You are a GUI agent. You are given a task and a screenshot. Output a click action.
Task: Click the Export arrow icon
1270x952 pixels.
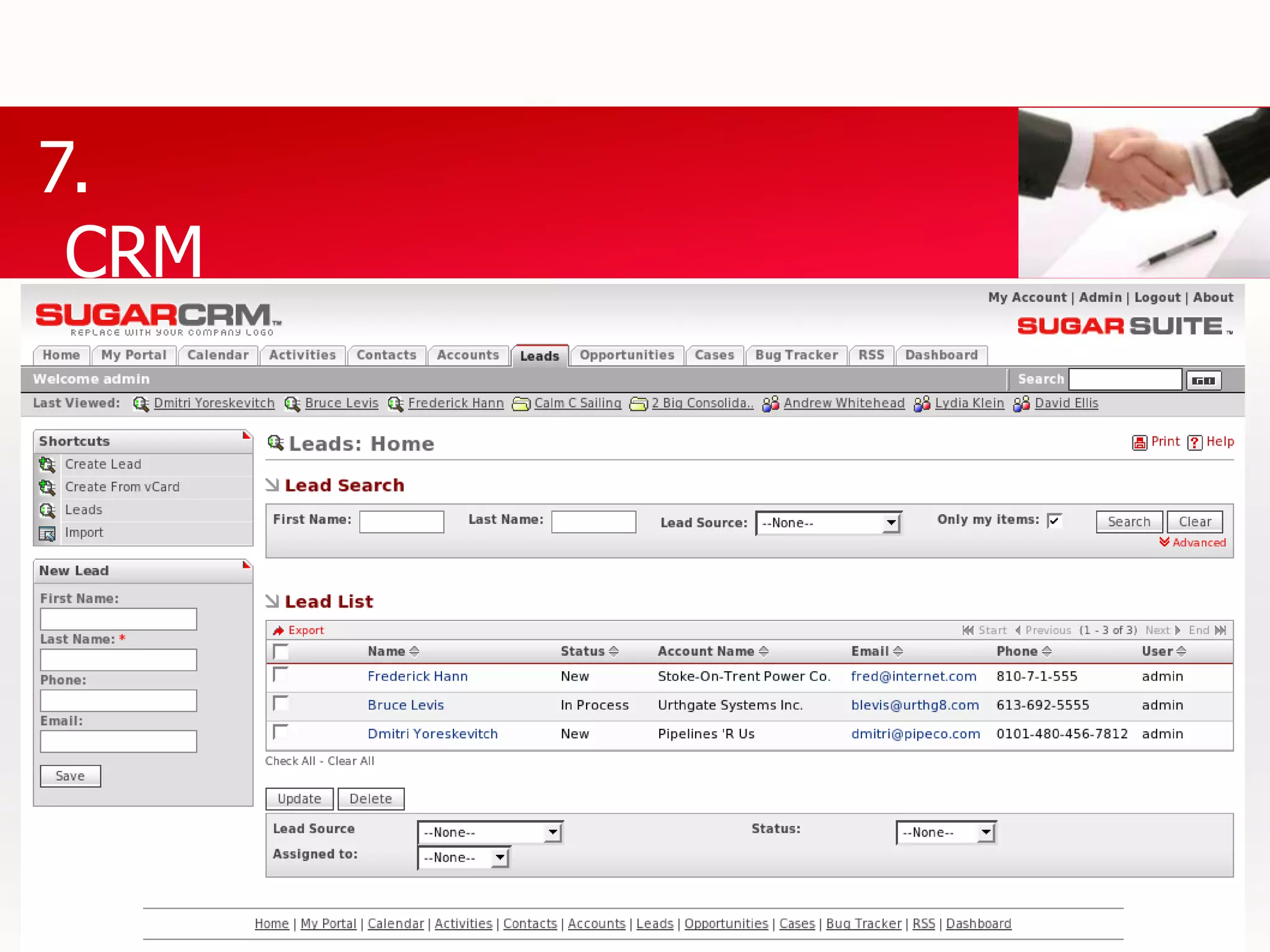click(x=278, y=630)
